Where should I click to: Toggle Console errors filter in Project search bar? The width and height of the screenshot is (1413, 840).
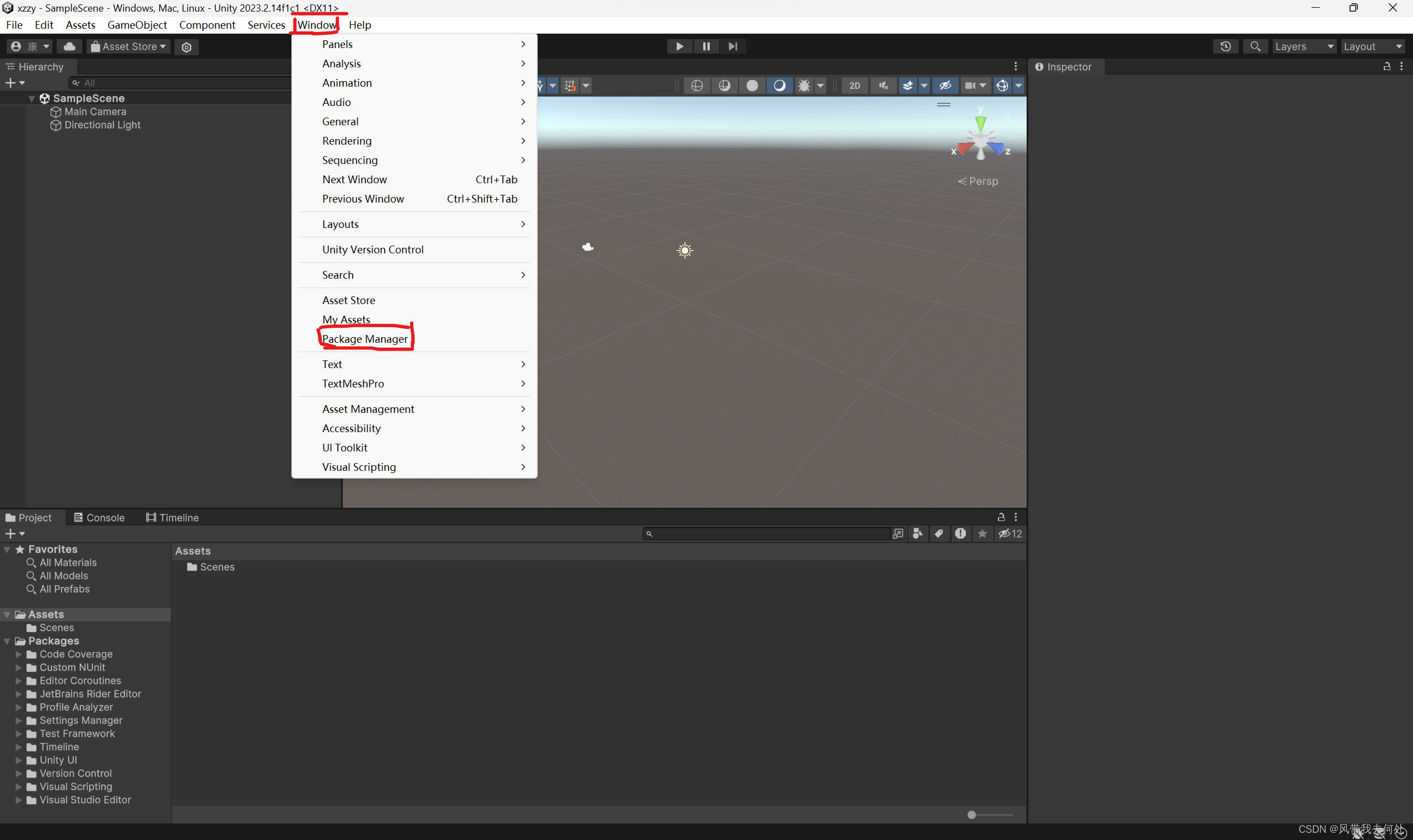(961, 533)
